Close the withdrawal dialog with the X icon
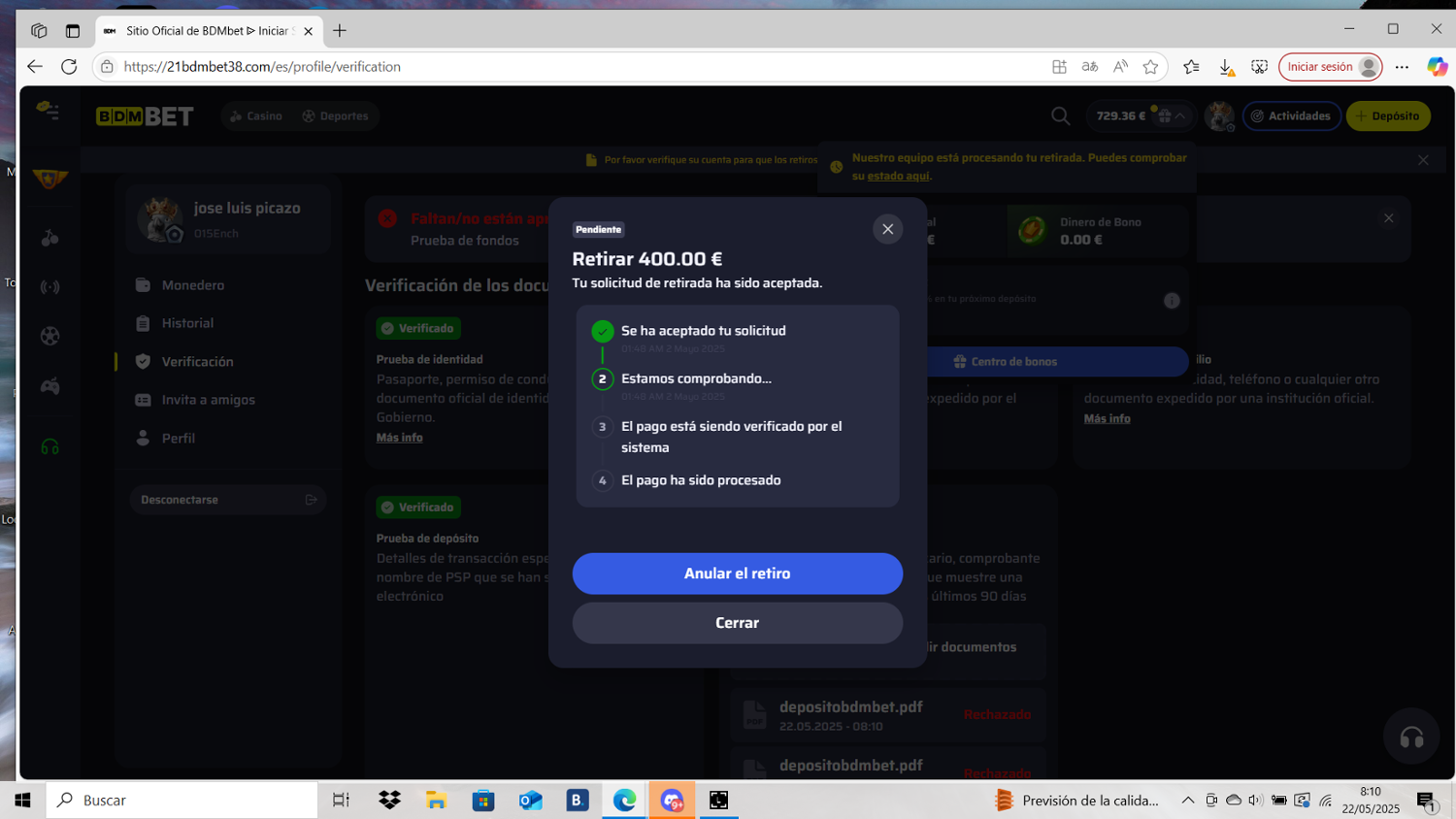This screenshot has height=819, width=1456. (887, 229)
